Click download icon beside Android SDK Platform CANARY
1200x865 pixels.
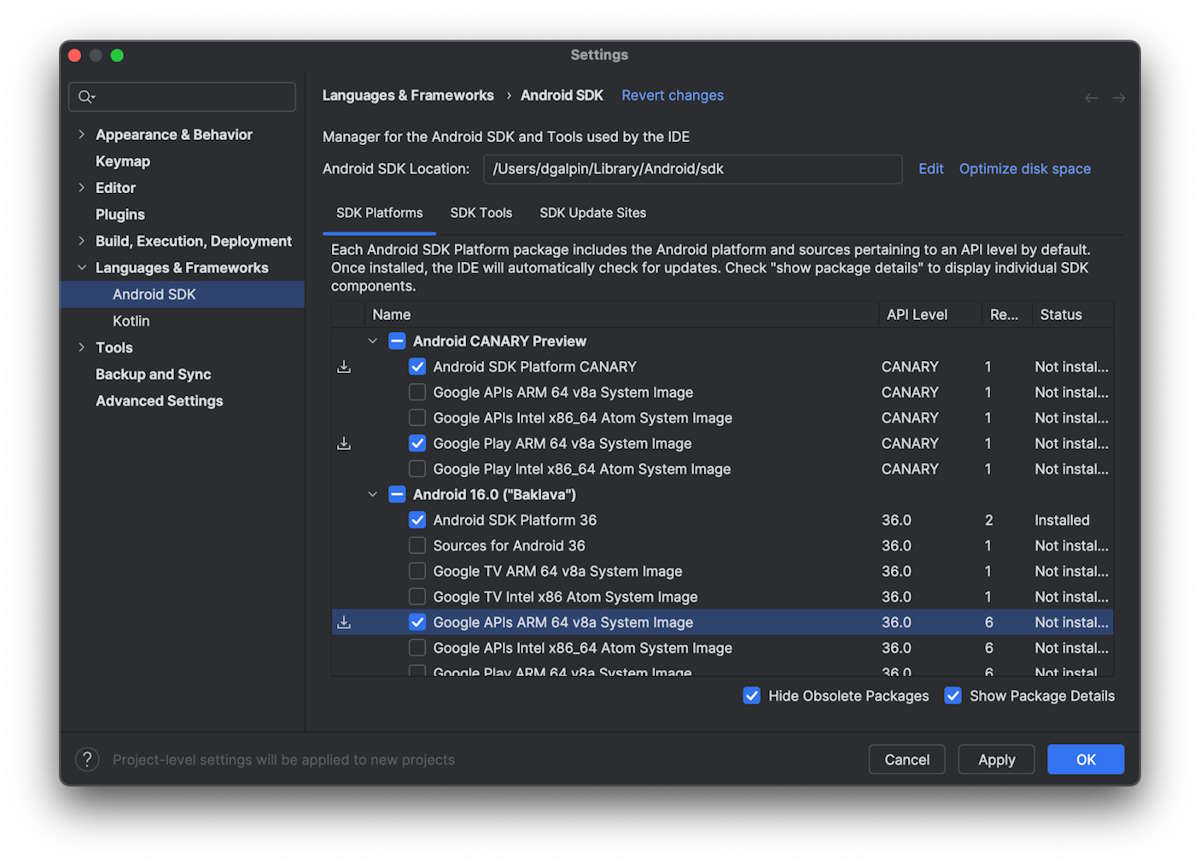tap(344, 367)
